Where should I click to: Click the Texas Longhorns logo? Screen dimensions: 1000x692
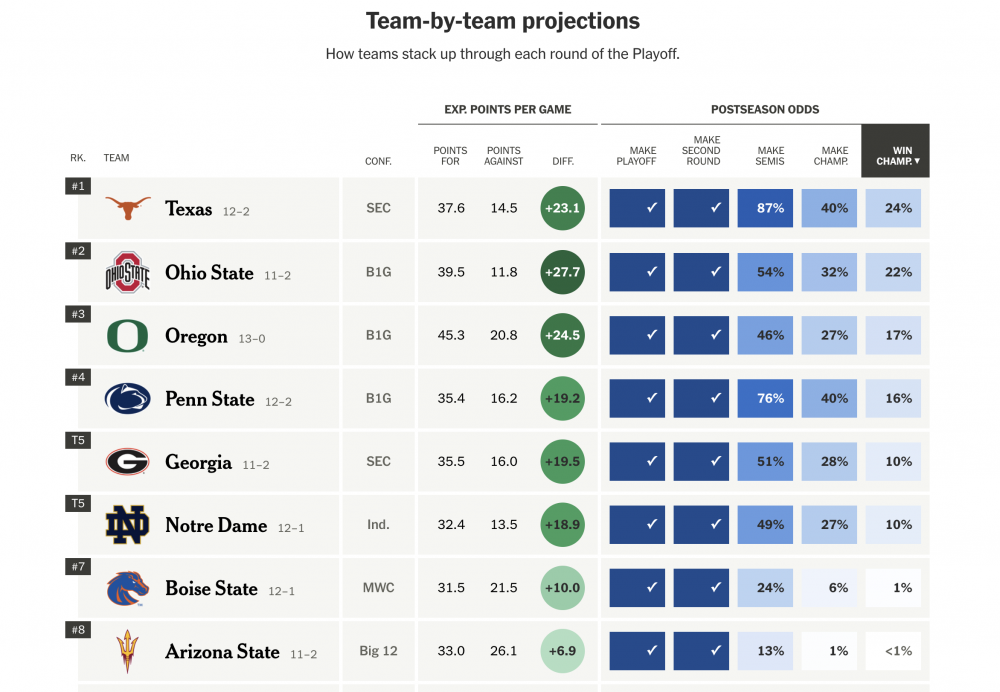[x=128, y=208]
